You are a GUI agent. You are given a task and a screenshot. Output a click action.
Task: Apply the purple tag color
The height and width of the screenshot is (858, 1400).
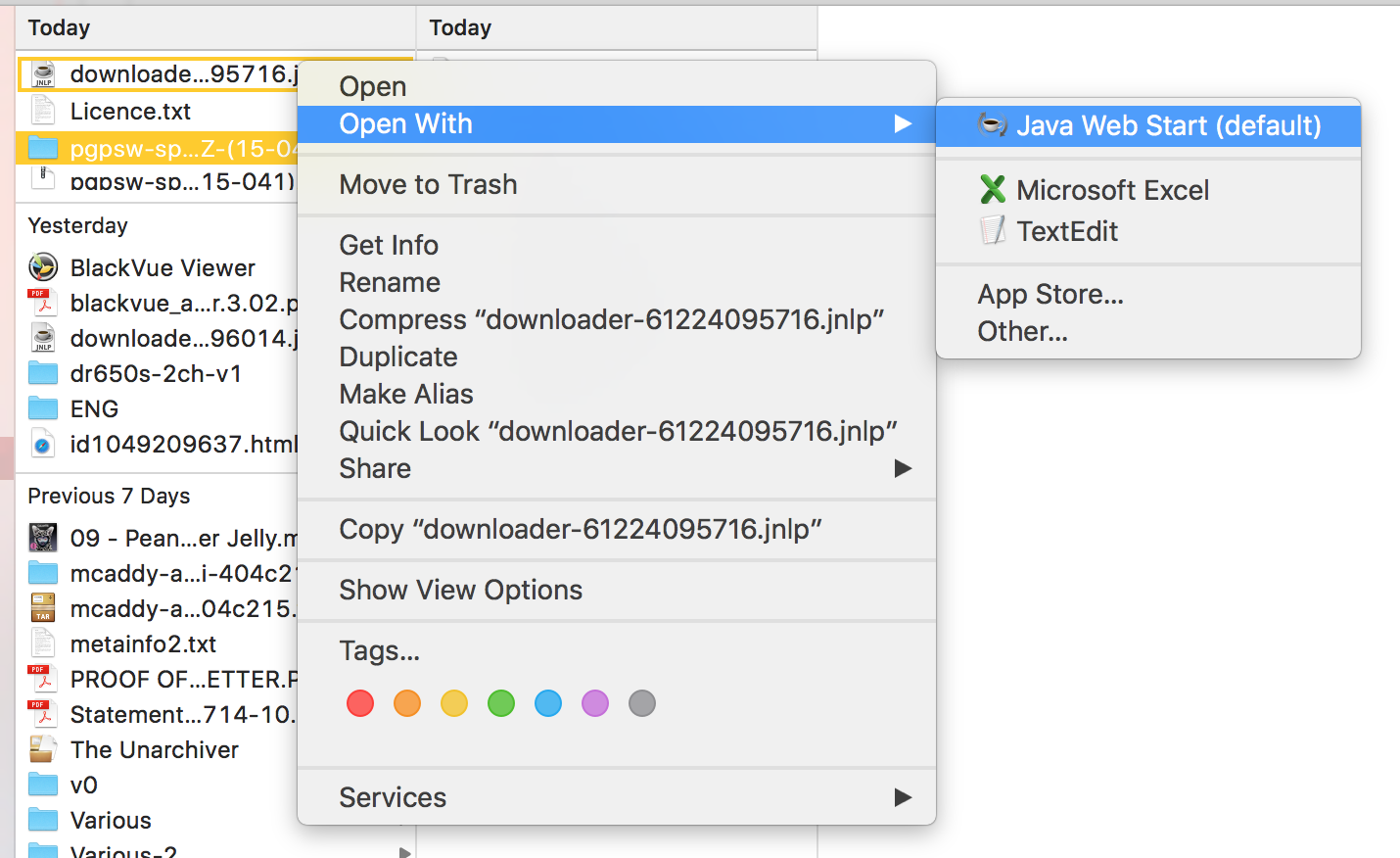595,703
